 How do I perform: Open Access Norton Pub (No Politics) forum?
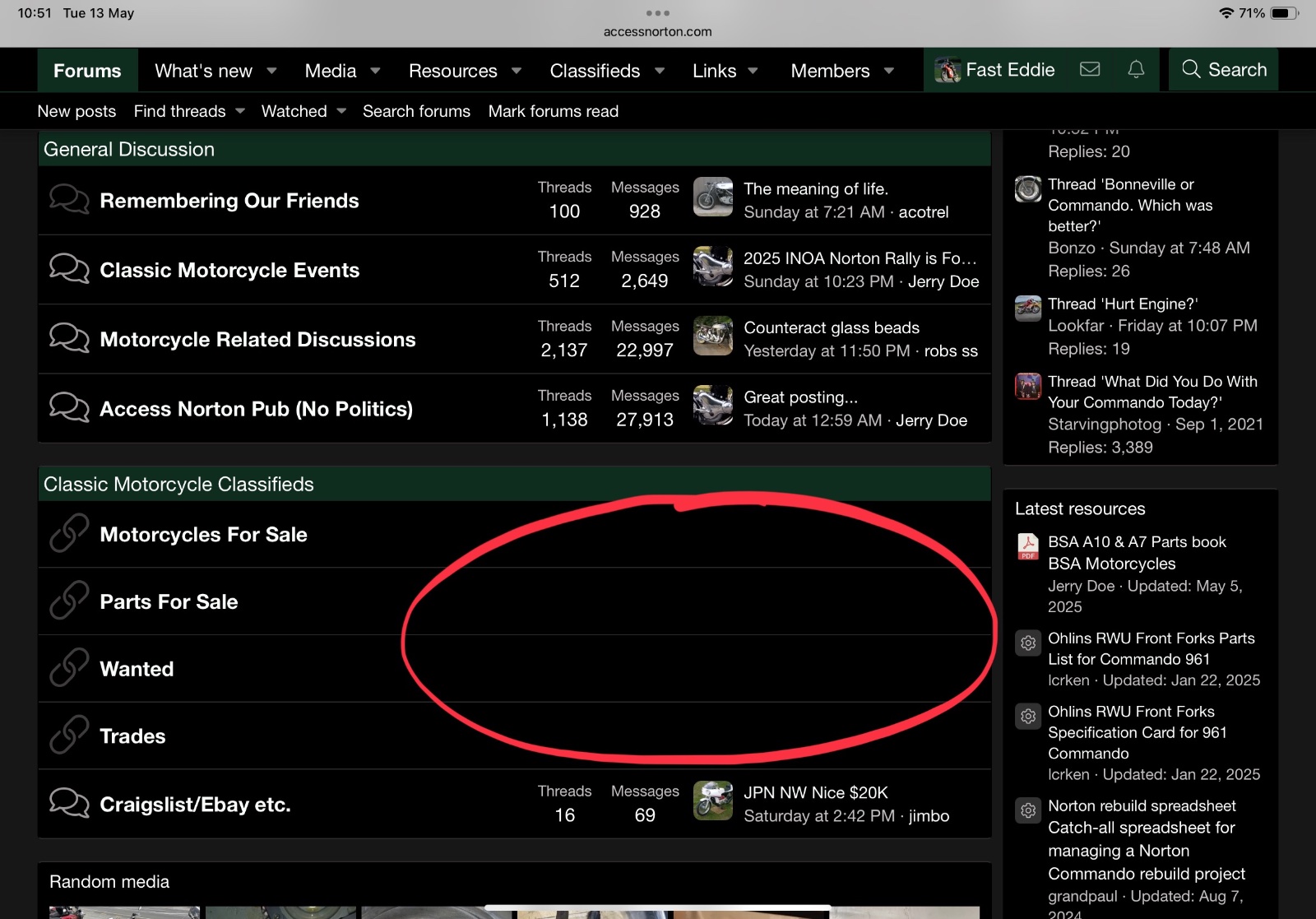[x=256, y=409]
